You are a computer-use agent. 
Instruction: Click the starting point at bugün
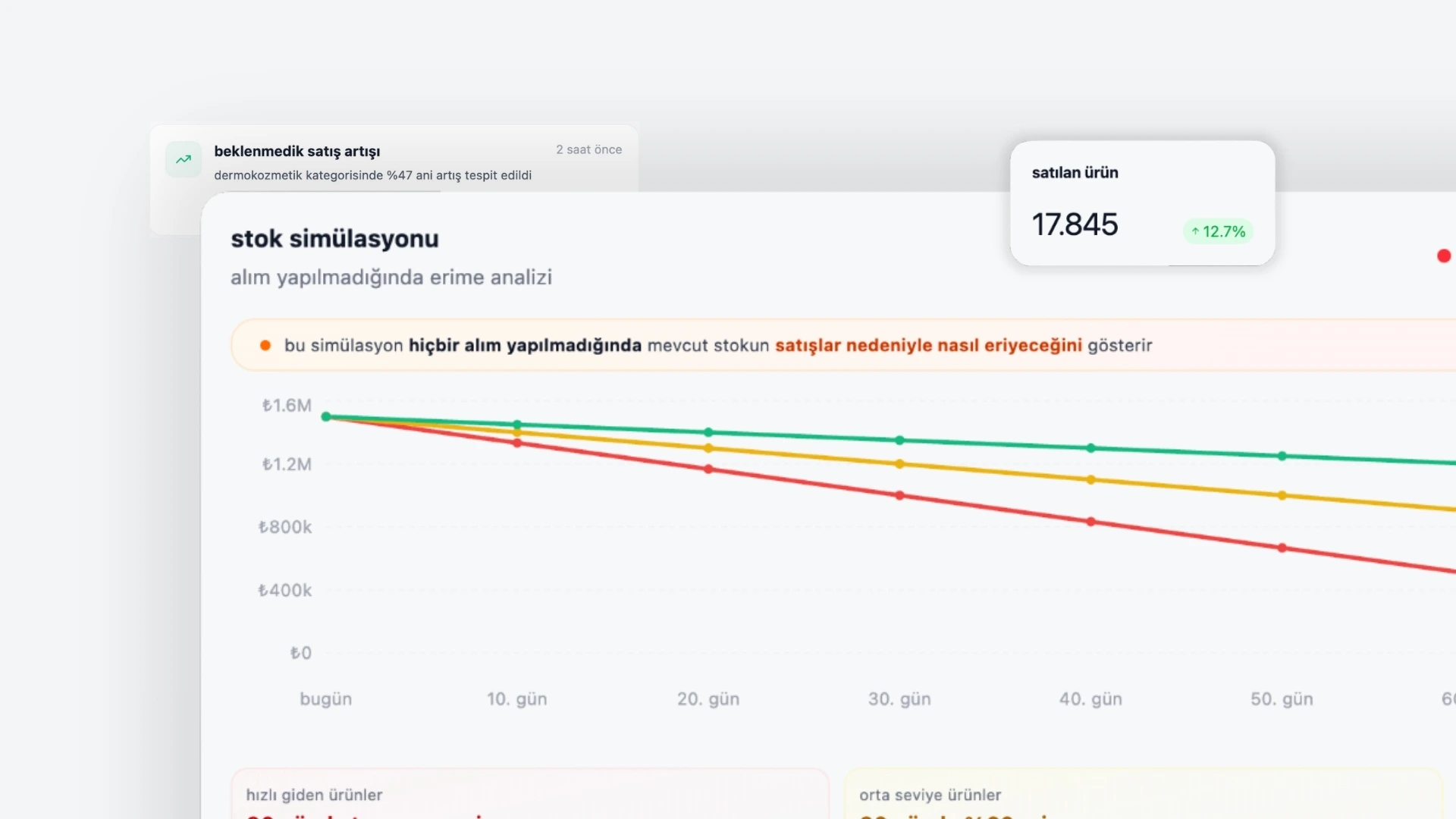[326, 416]
